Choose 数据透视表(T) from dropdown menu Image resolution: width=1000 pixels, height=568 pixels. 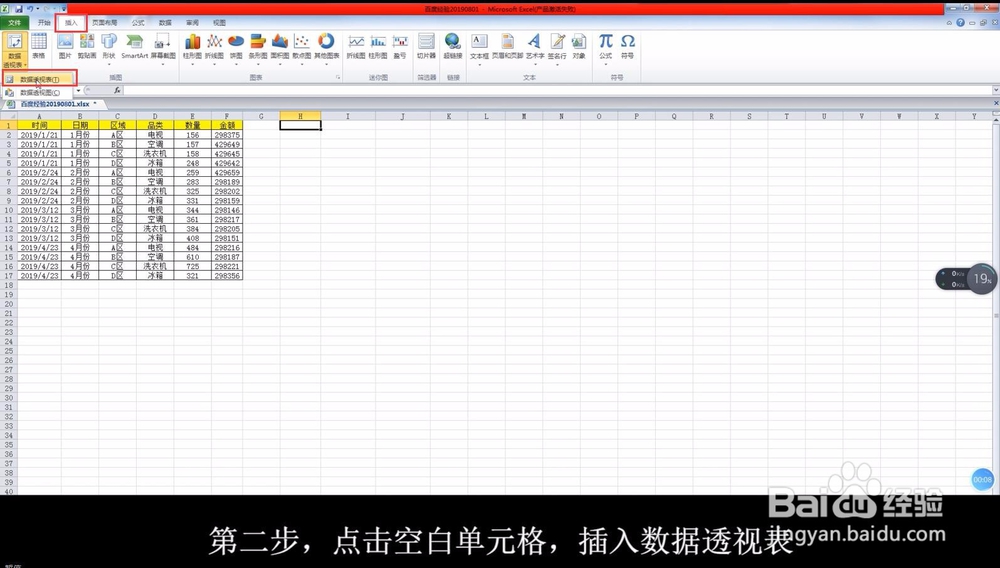40,80
